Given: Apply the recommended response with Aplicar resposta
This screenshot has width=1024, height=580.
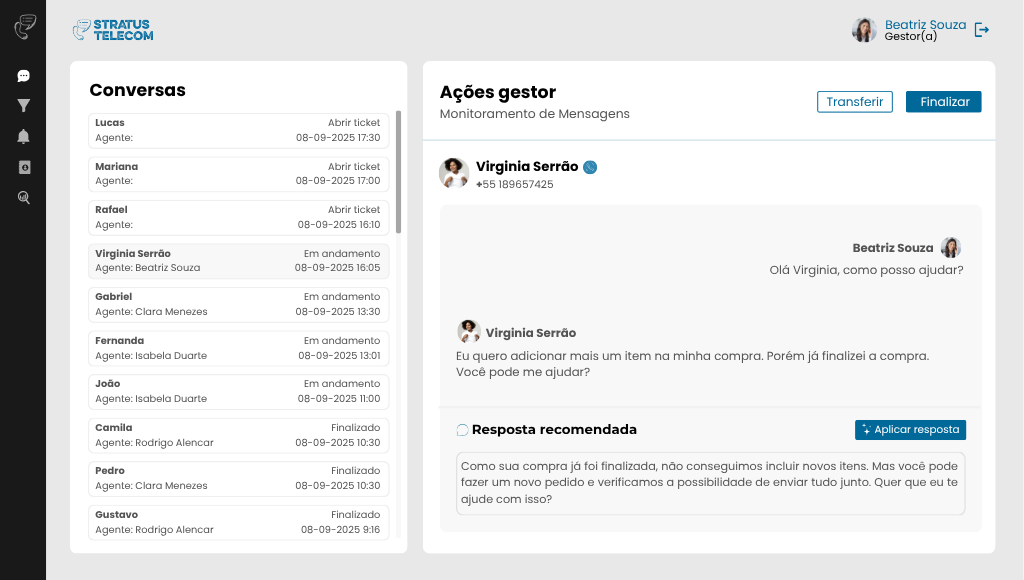Looking at the screenshot, I should 910,430.
